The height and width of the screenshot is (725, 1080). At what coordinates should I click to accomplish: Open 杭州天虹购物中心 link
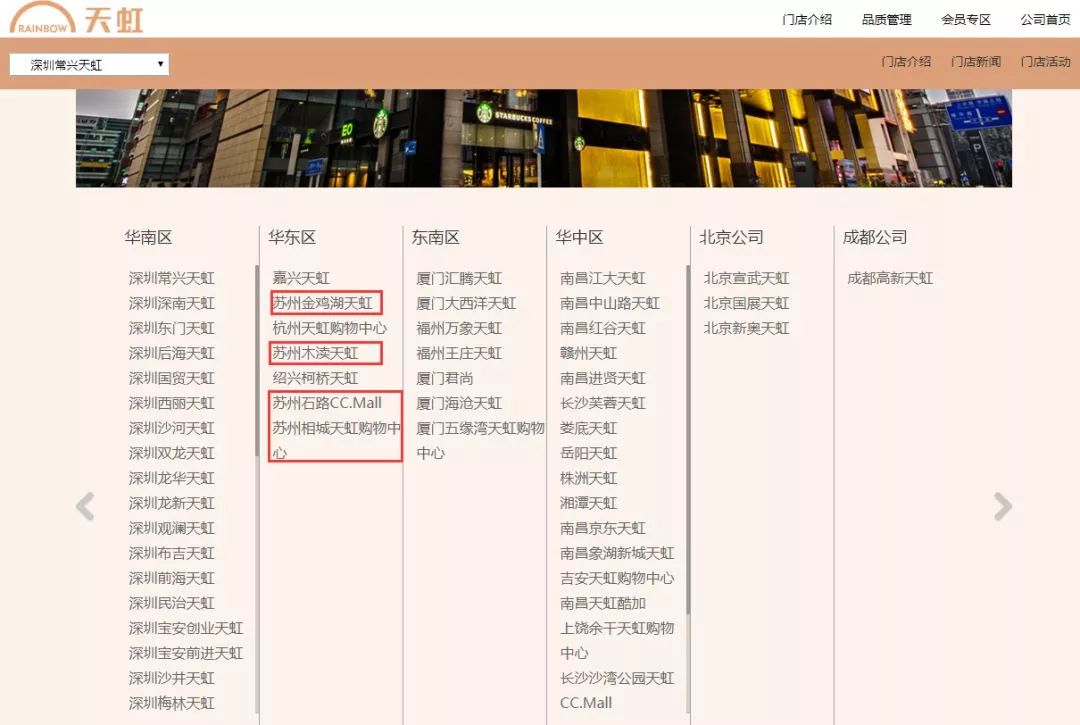pos(329,328)
